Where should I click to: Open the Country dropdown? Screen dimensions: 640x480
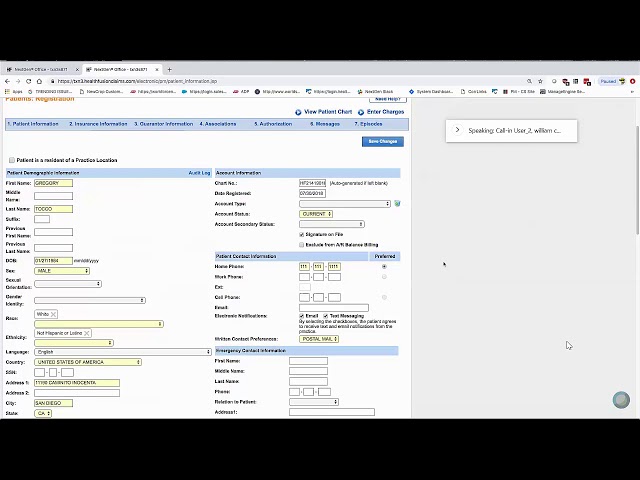88,362
